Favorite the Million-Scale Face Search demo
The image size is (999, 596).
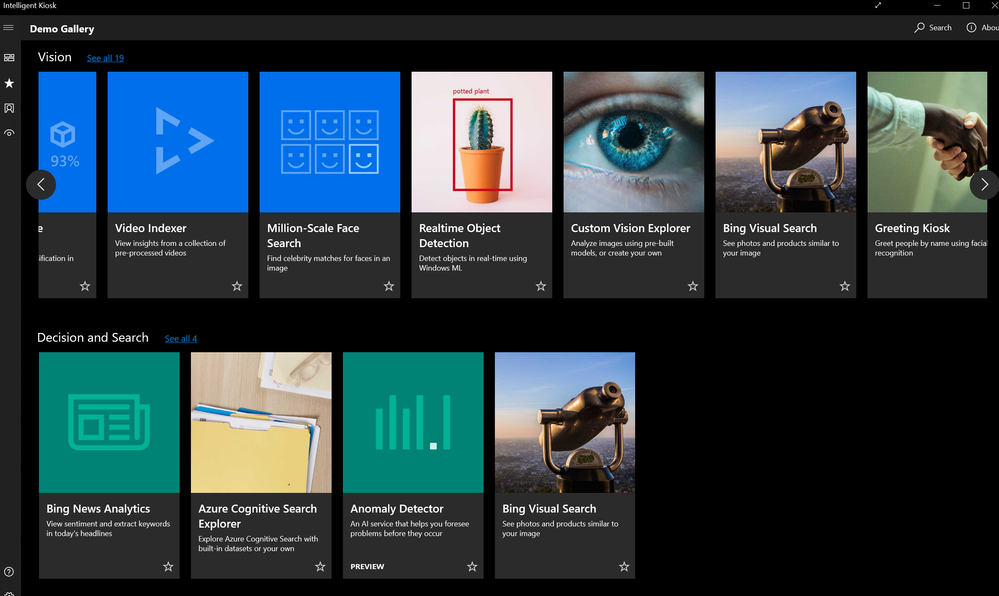(x=389, y=286)
